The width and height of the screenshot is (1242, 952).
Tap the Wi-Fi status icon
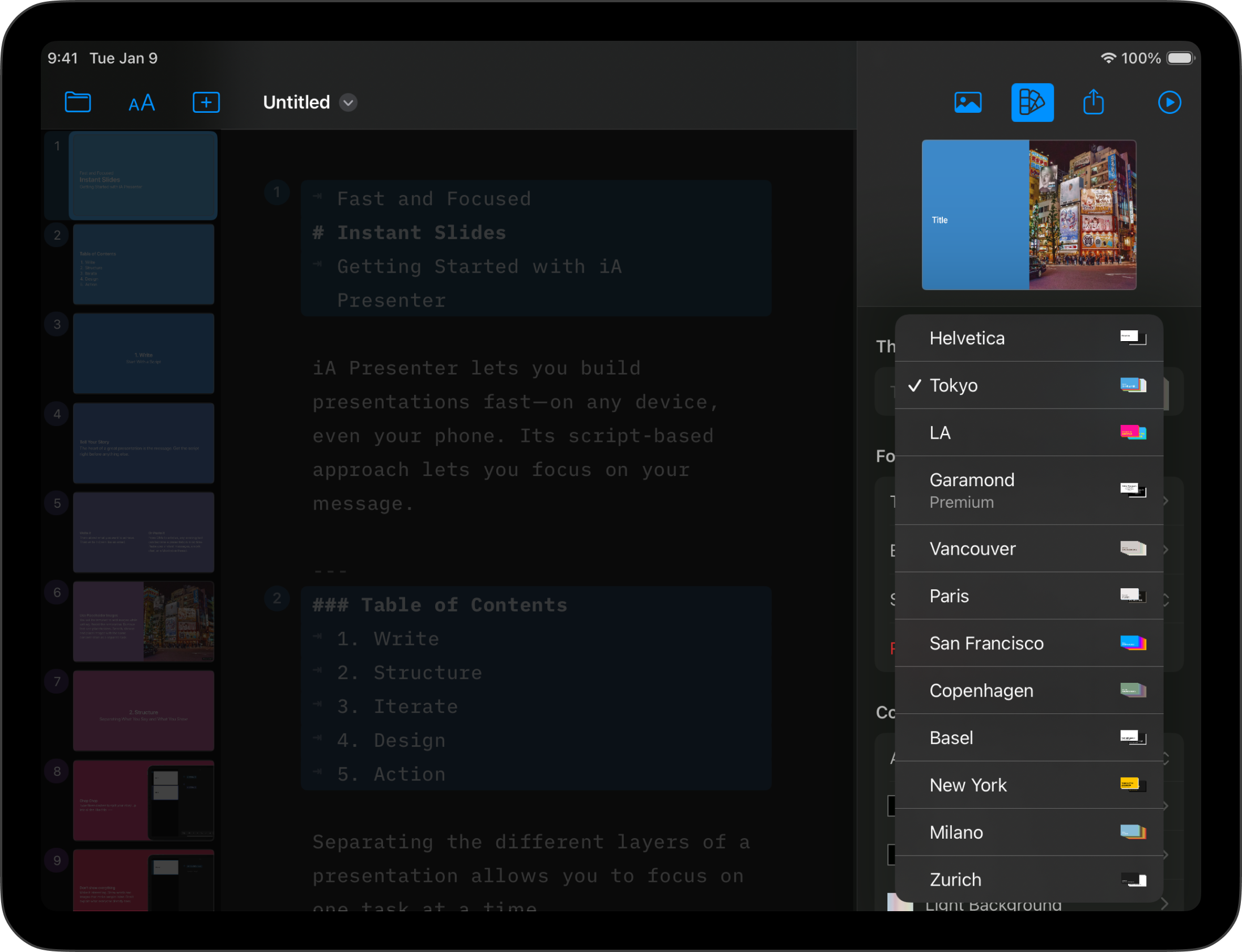(x=1108, y=58)
